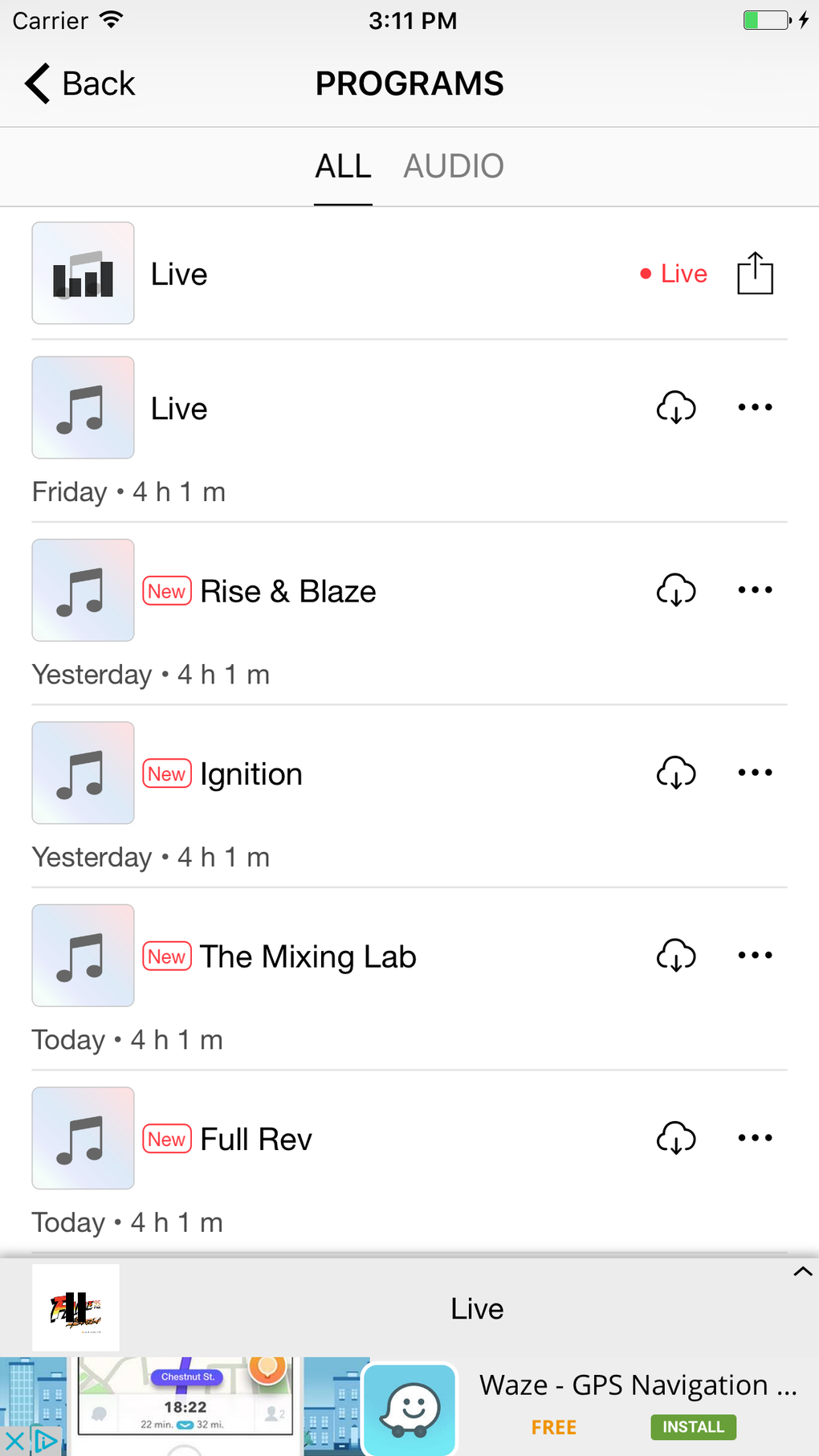Open the live stream bars thumbnail
819x1456 pixels.
[x=83, y=274]
